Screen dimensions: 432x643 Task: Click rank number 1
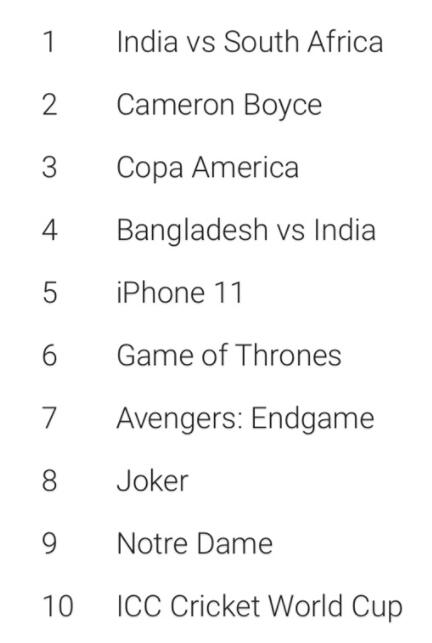[49, 42]
